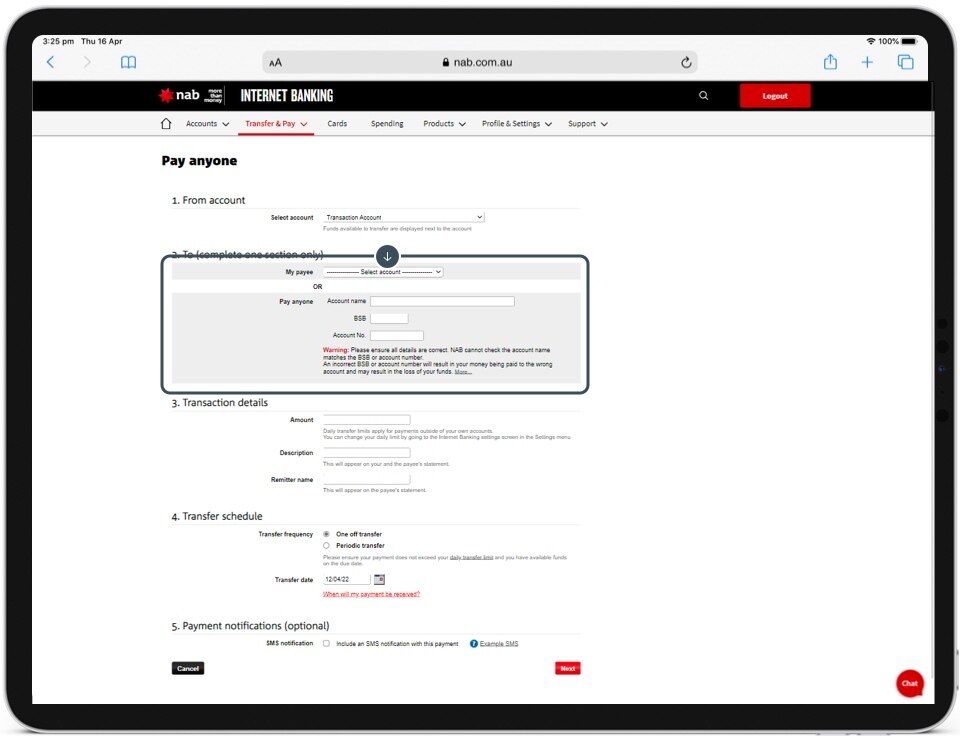Click the Safari share icon
Image resolution: width=960 pixels, height=740 pixels.
[830, 62]
